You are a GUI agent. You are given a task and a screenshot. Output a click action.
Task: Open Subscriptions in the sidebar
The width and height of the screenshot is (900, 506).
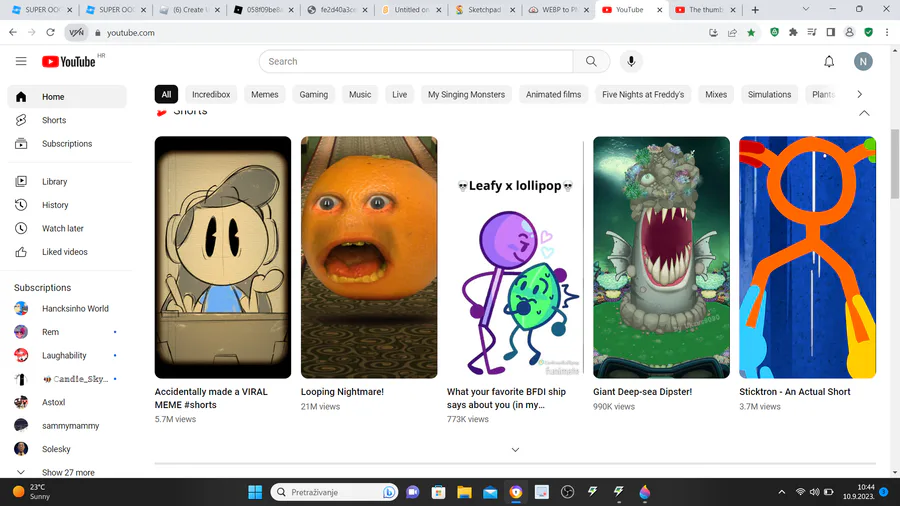[x=67, y=143]
